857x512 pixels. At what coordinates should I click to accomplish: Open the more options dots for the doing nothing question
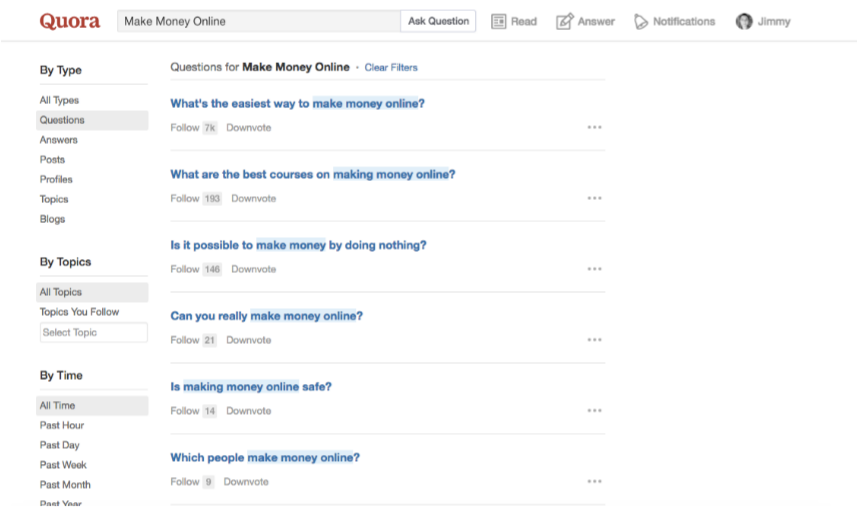point(595,269)
